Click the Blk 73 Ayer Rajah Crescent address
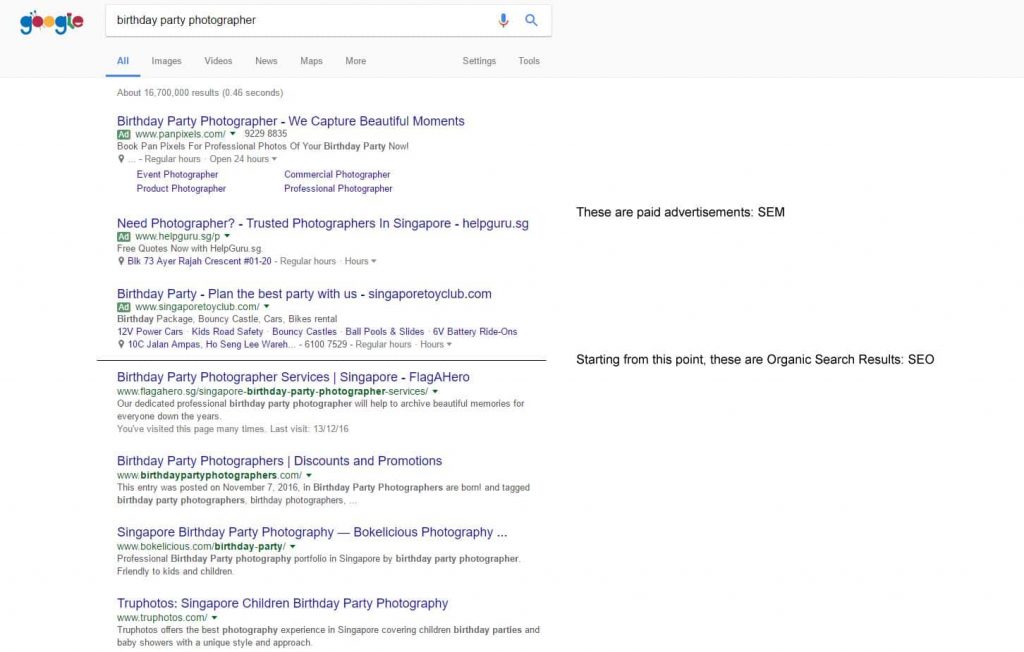 pos(199,261)
